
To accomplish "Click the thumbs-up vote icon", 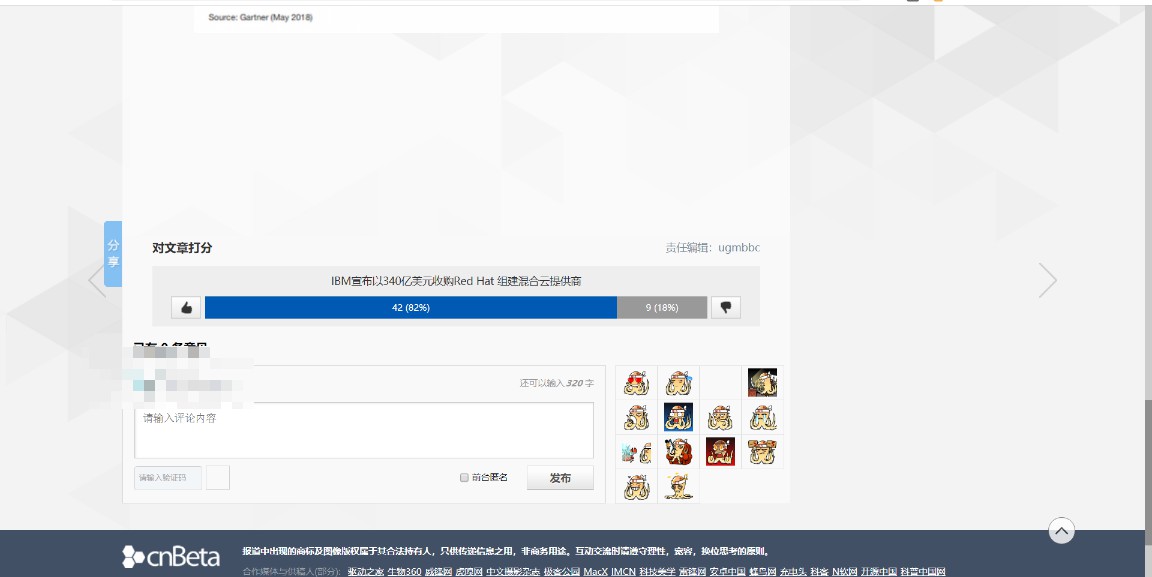I will tap(186, 307).
